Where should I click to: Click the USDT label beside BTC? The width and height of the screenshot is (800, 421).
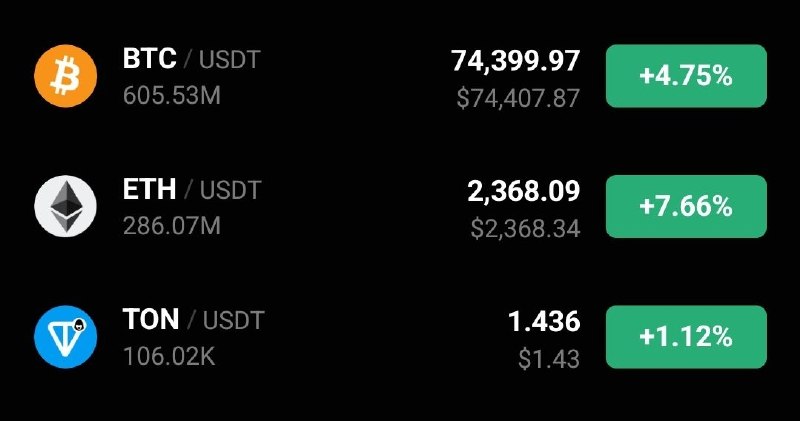pyautogui.click(x=230, y=60)
